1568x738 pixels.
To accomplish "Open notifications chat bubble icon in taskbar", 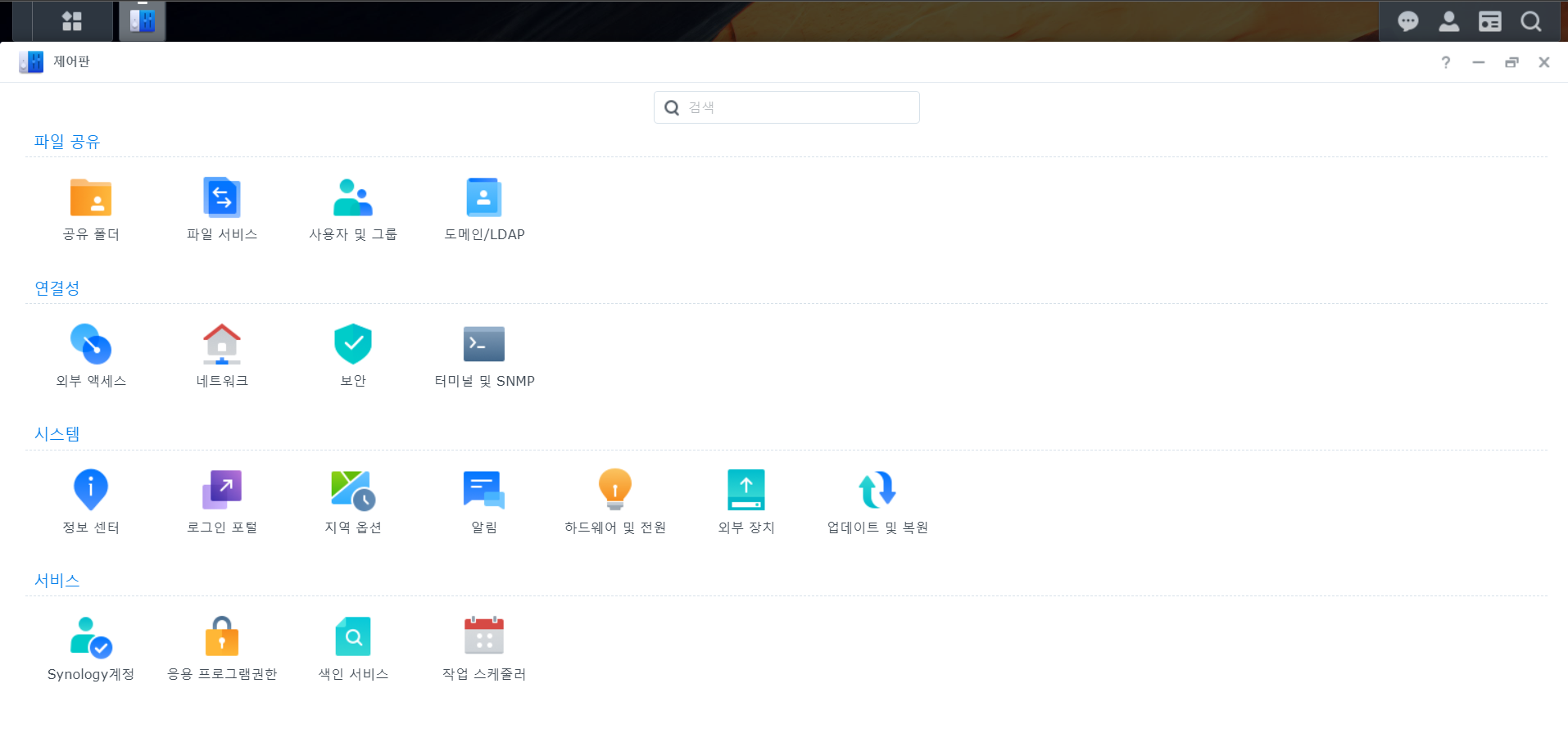I will (1408, 21).
